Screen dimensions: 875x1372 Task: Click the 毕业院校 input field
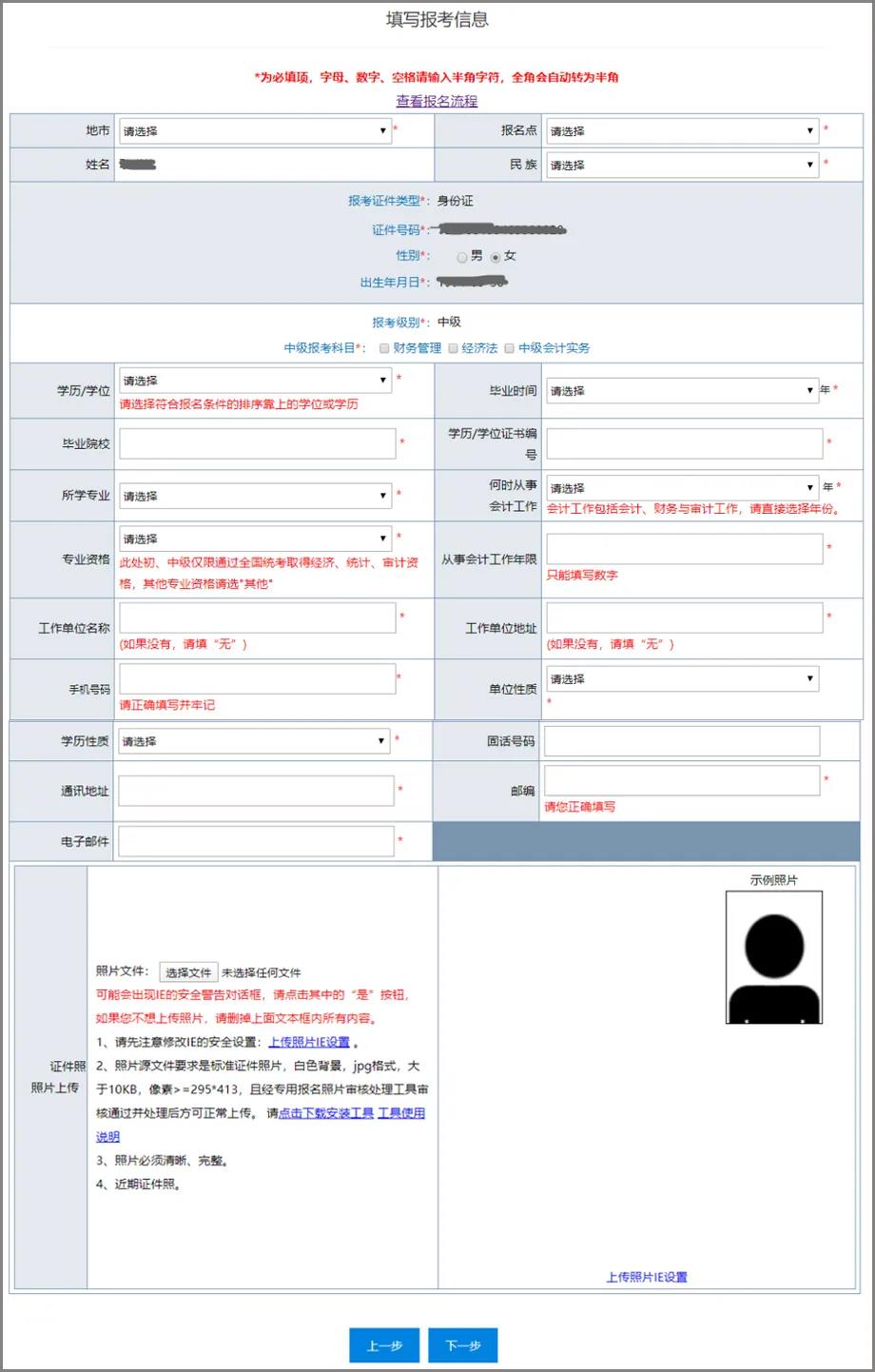click(257, 443)
